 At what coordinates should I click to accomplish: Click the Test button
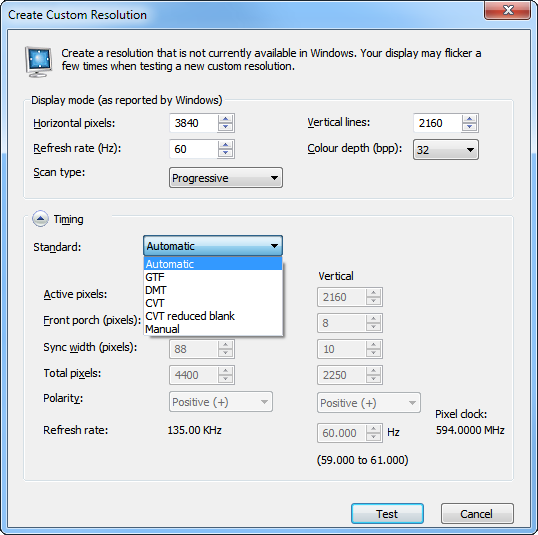387,514
